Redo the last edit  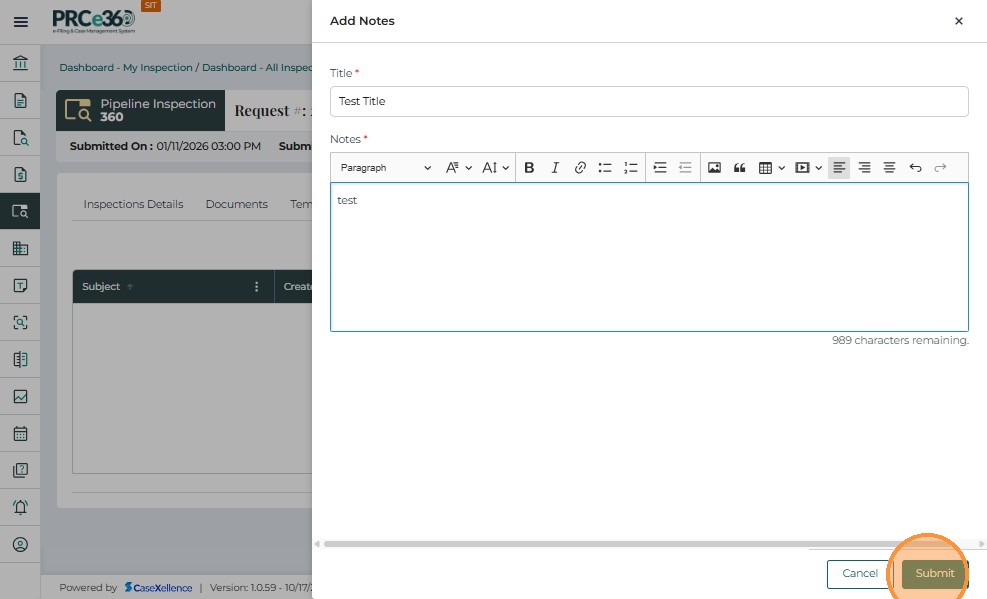pyautogui.click(x=940, y=167)
